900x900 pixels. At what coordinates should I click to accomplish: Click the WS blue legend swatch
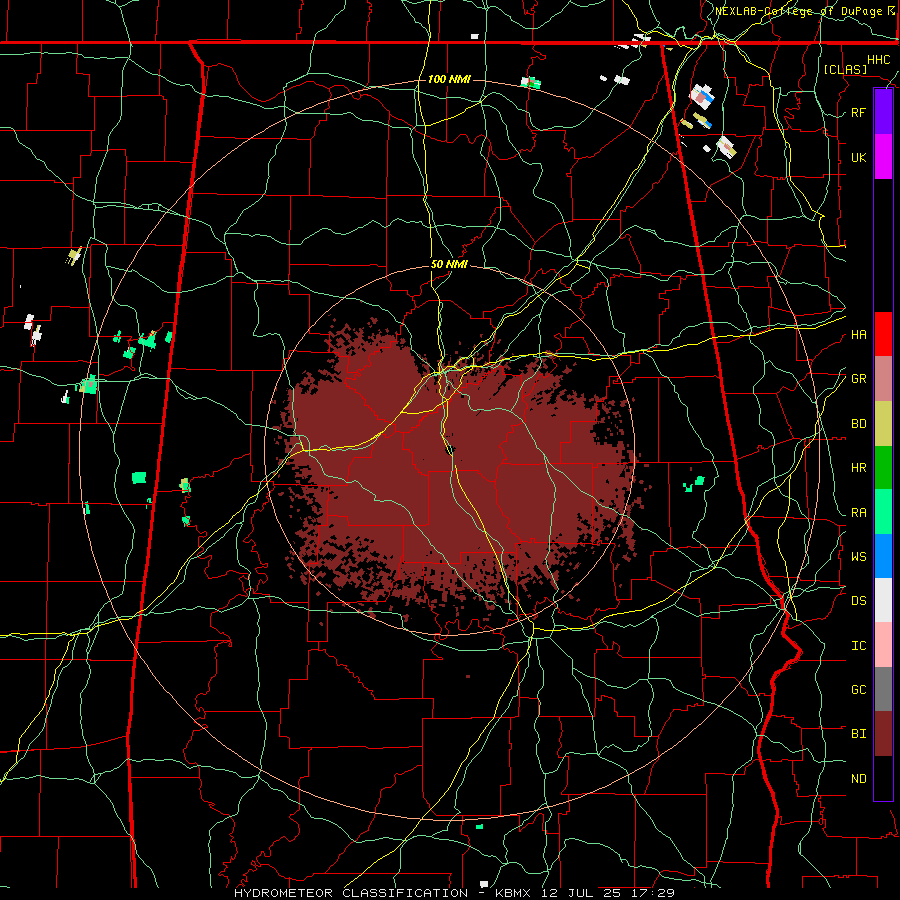883,556
